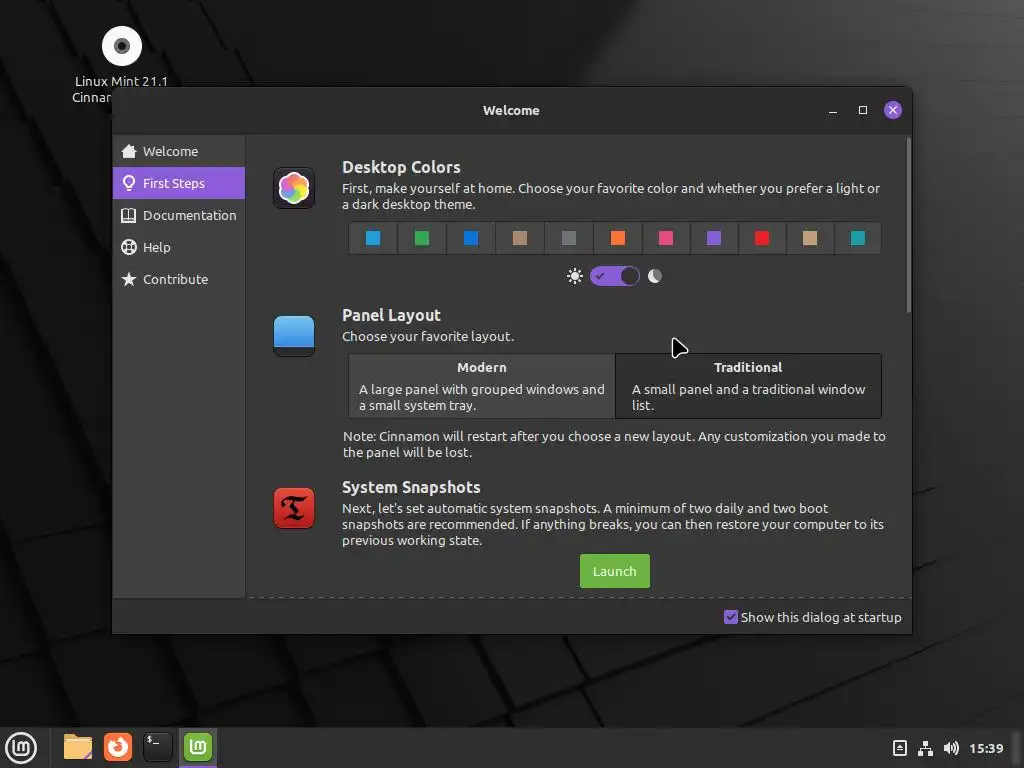Click the Panel Layout heading

point(391,315)
